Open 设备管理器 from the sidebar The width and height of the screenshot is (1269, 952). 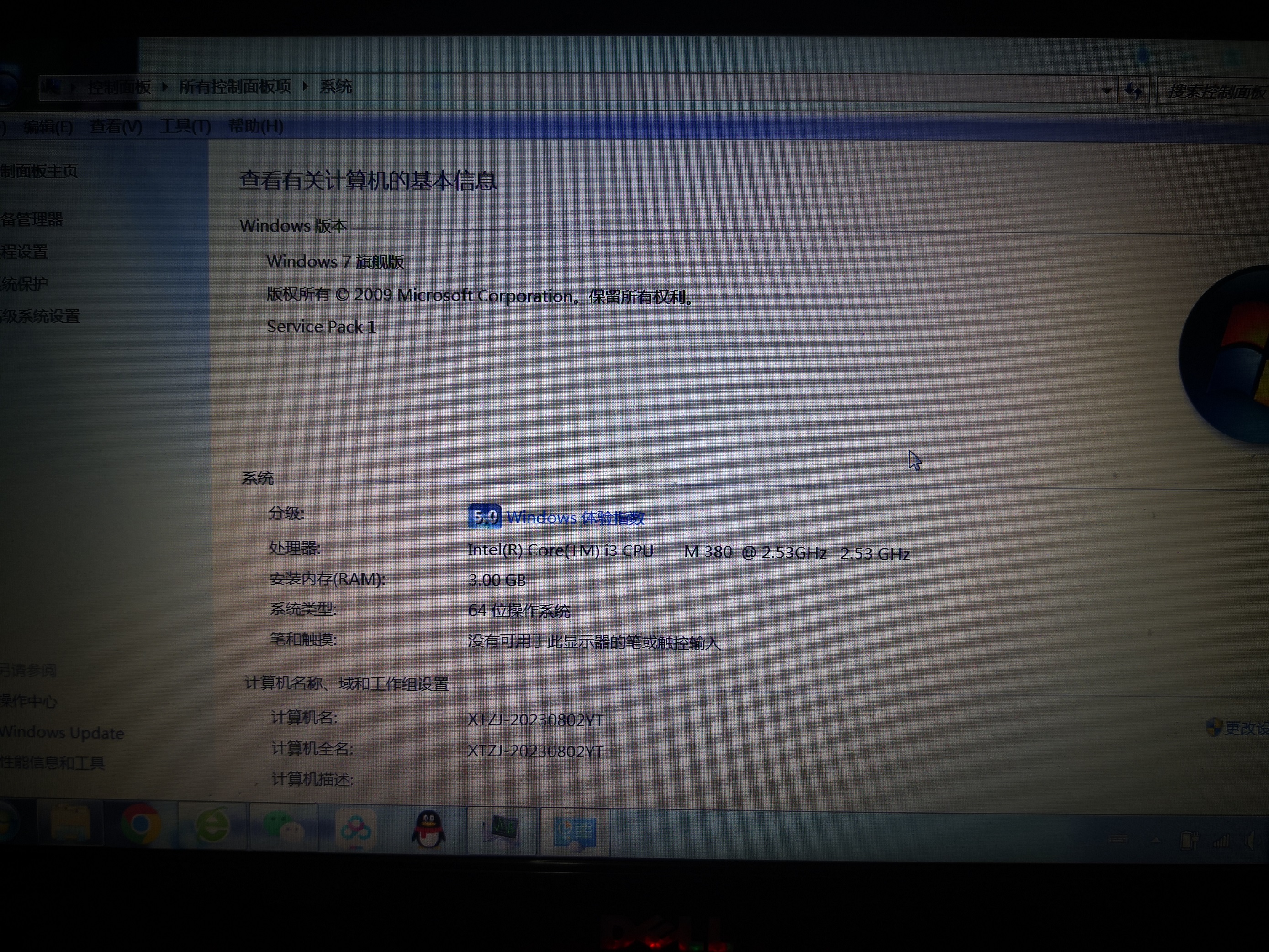click(31, 219)
